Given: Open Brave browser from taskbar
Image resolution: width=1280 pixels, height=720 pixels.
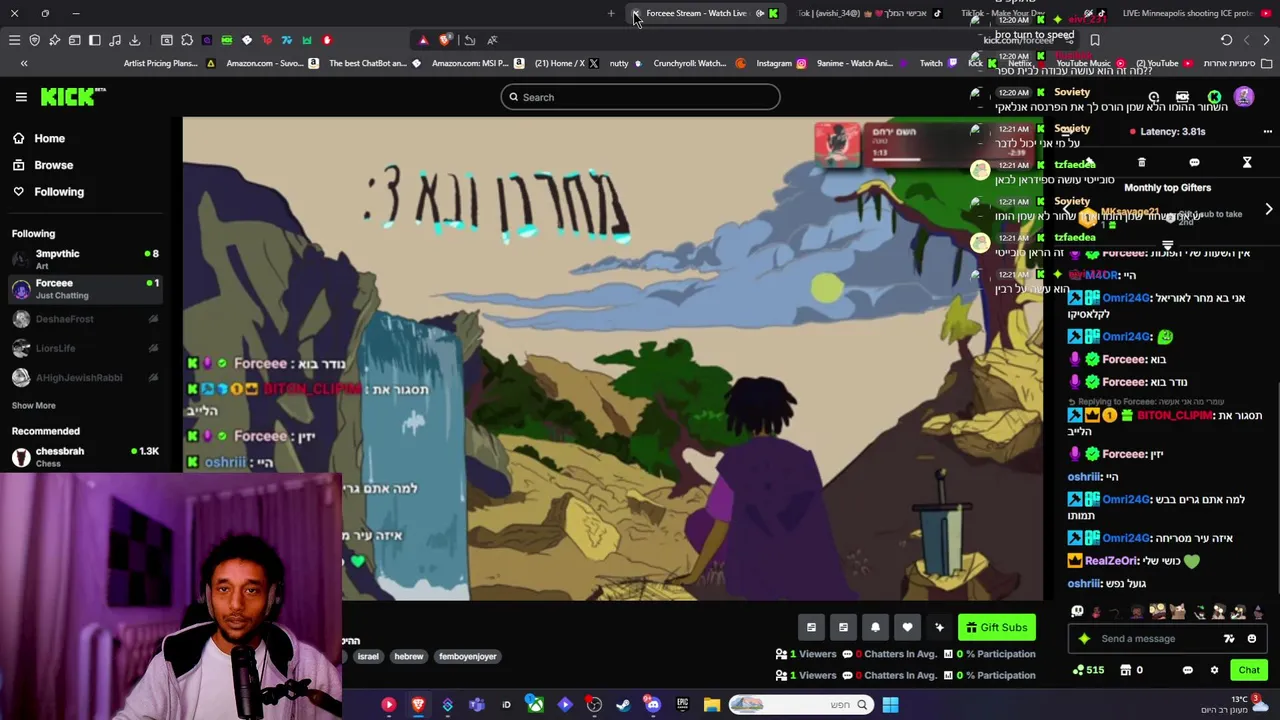Looking at the screenshot, I should point(418,705).
